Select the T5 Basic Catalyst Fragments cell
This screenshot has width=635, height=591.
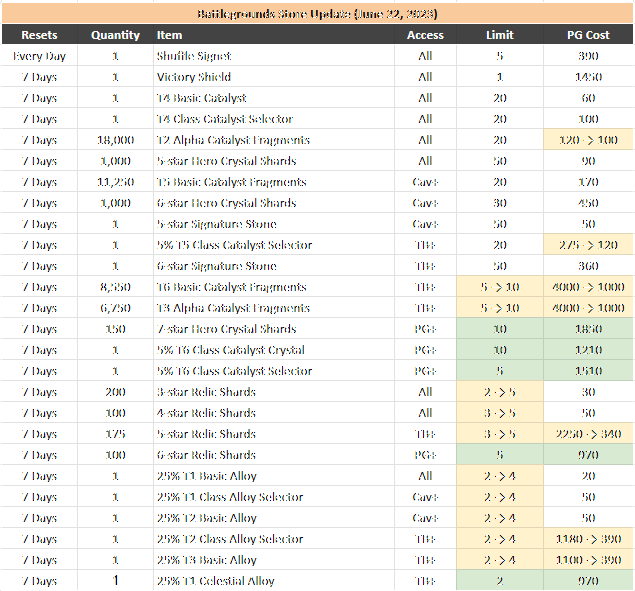click(x=274, y=182)
